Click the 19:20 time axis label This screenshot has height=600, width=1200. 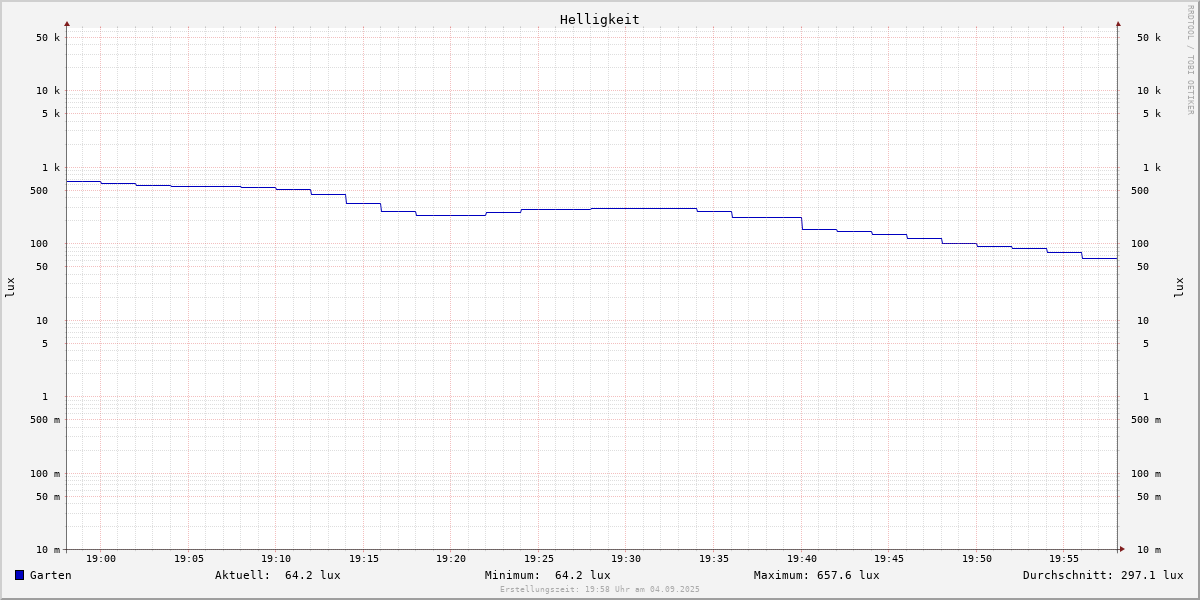point(451,559)
